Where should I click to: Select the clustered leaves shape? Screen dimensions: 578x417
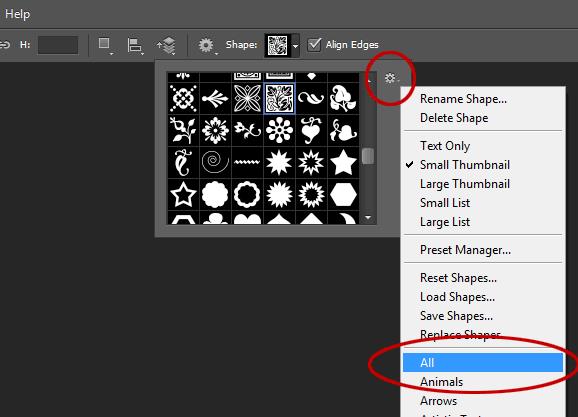coord(343,98)
